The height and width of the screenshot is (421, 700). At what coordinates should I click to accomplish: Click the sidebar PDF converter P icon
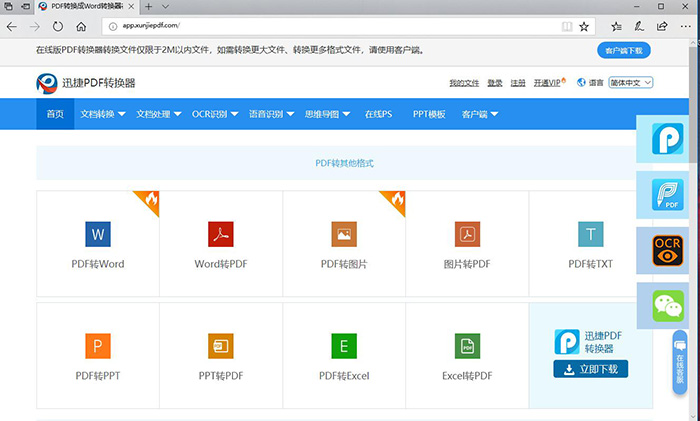(x=667, y=139)
